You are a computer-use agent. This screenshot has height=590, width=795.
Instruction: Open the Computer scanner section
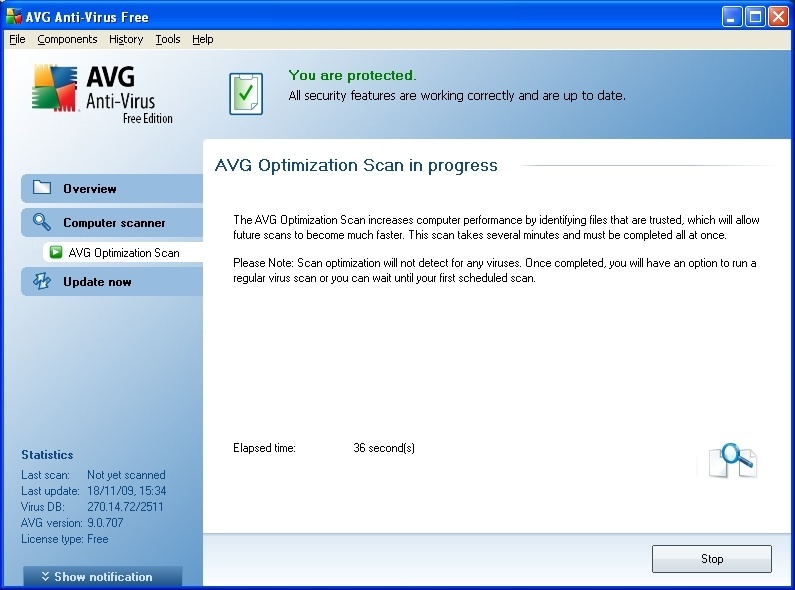(x=112, y=223)
